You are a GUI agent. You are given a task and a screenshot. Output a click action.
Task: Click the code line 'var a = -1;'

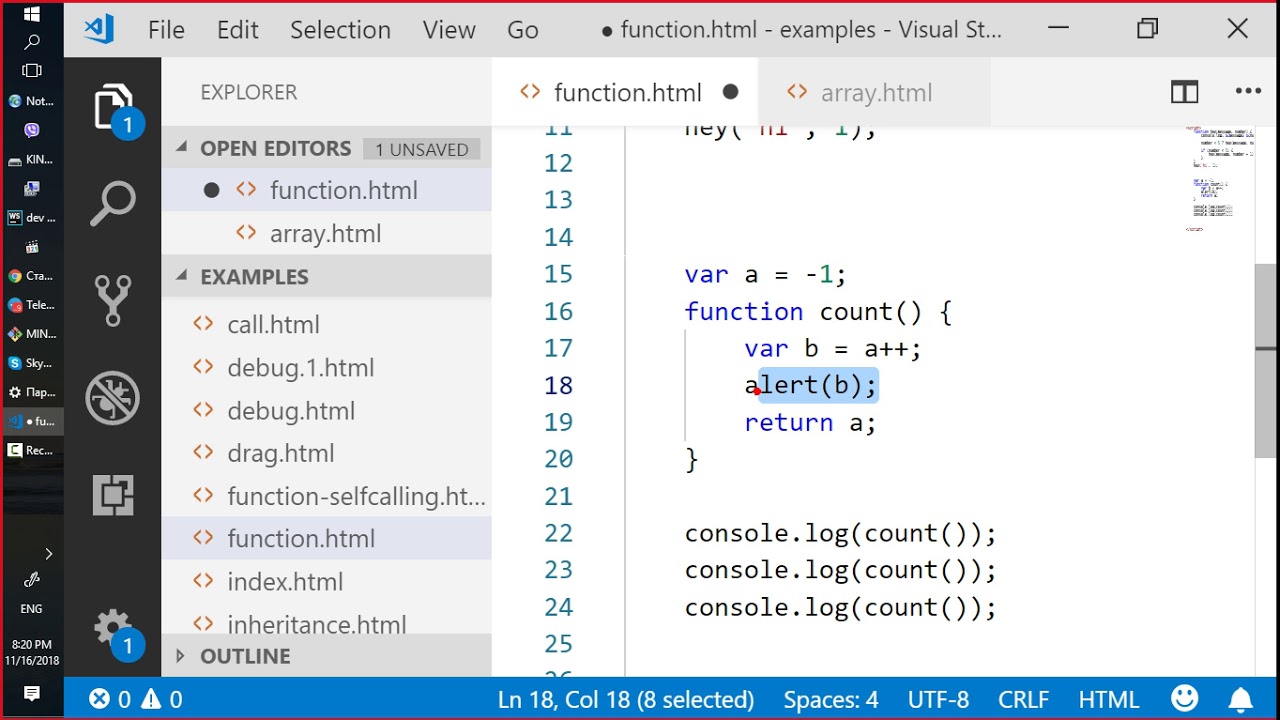[x=765, y=274]
